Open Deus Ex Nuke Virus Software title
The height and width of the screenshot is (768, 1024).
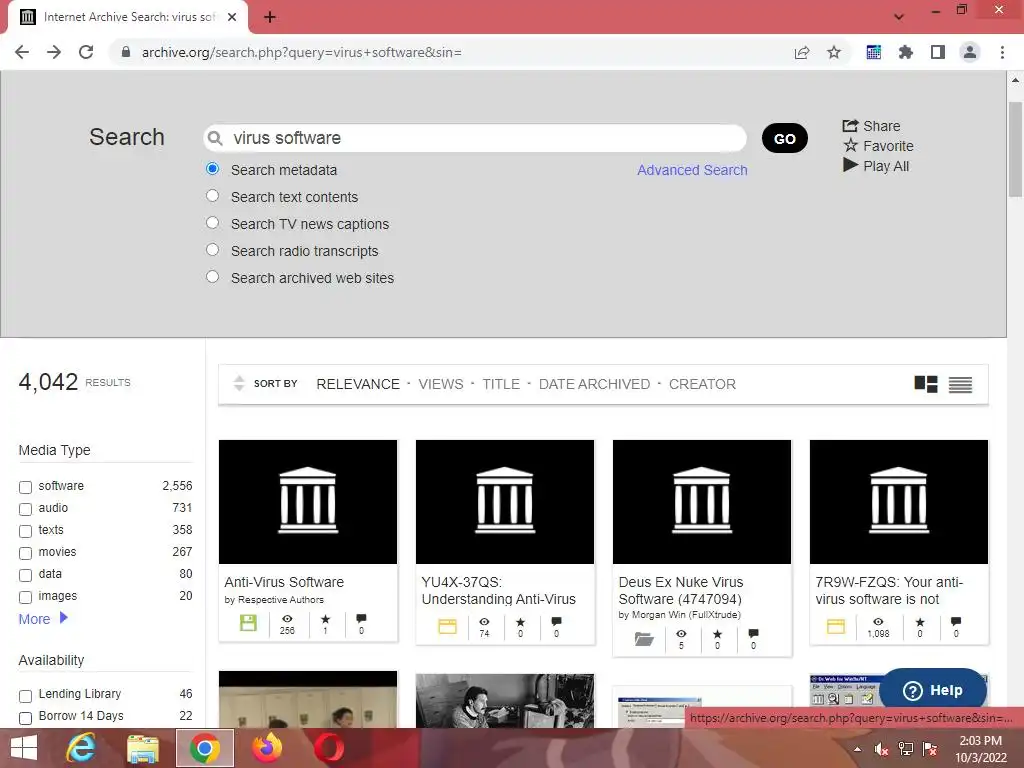coord(681,590)
